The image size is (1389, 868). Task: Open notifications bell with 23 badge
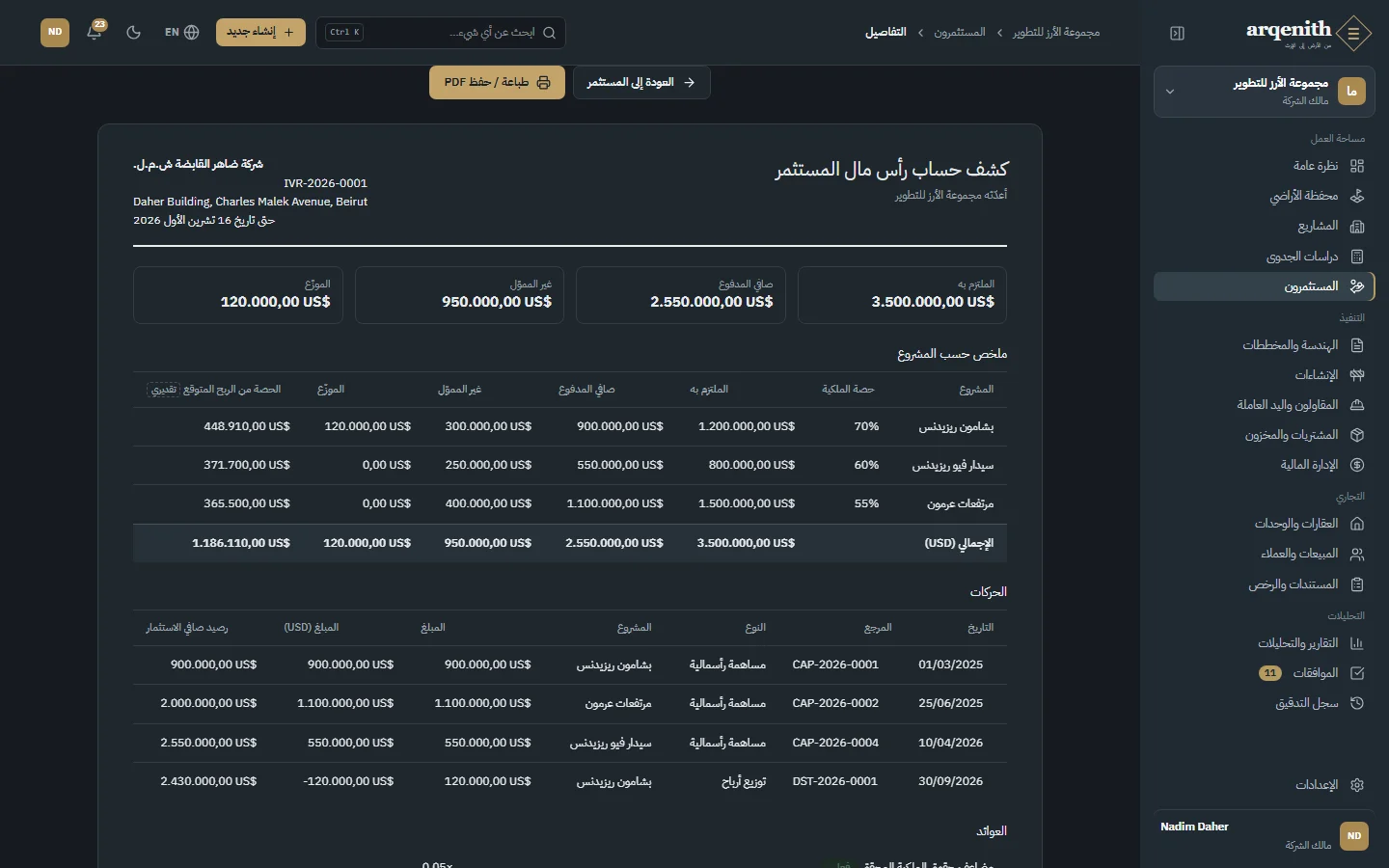tap(95, 32)
